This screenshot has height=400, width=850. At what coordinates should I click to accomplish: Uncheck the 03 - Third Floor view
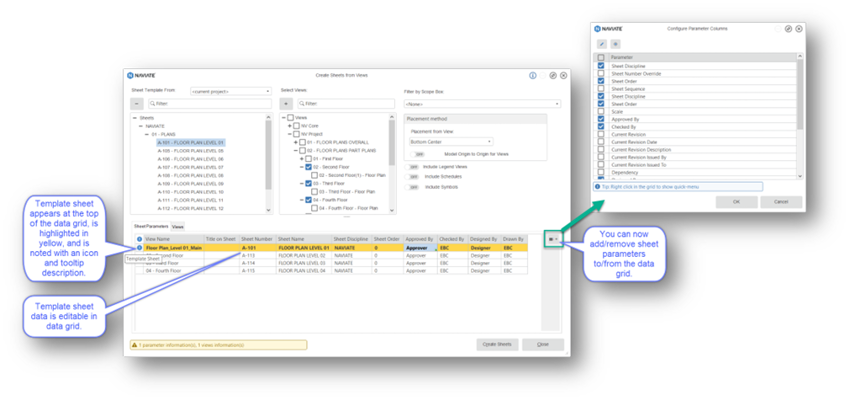[x=308, y=184]
